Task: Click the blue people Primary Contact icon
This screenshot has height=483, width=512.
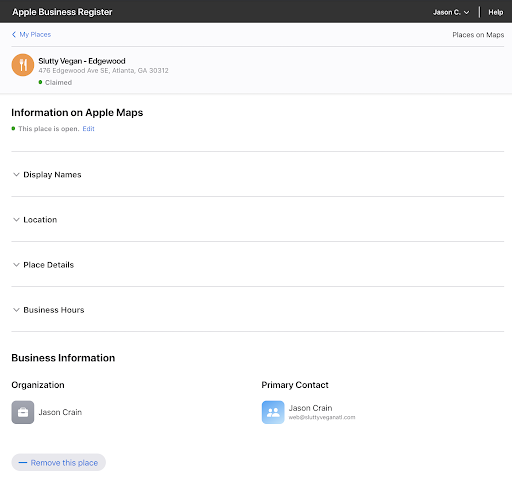Action: tap(273, 412)
